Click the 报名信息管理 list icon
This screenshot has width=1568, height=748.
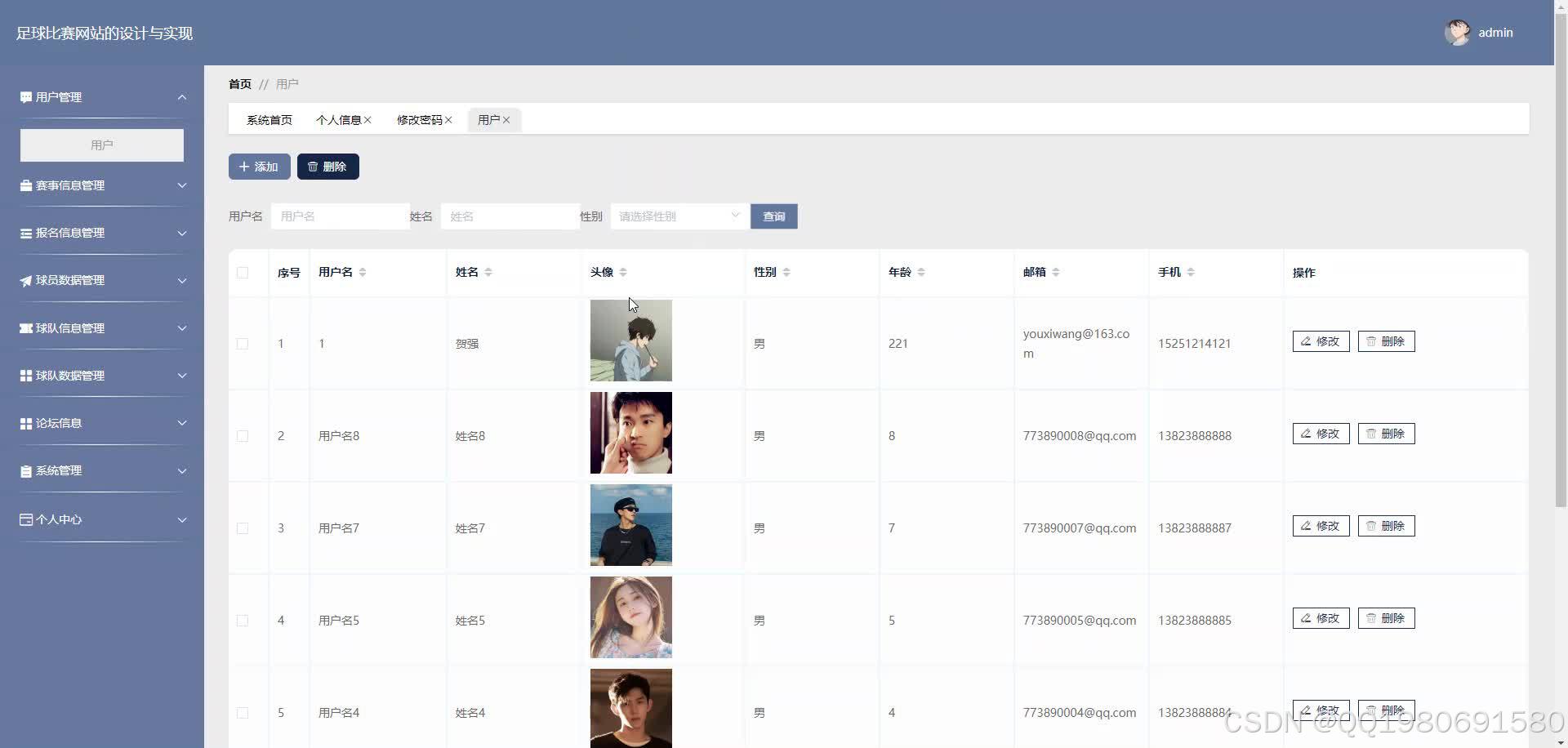[x=26, y=233]
